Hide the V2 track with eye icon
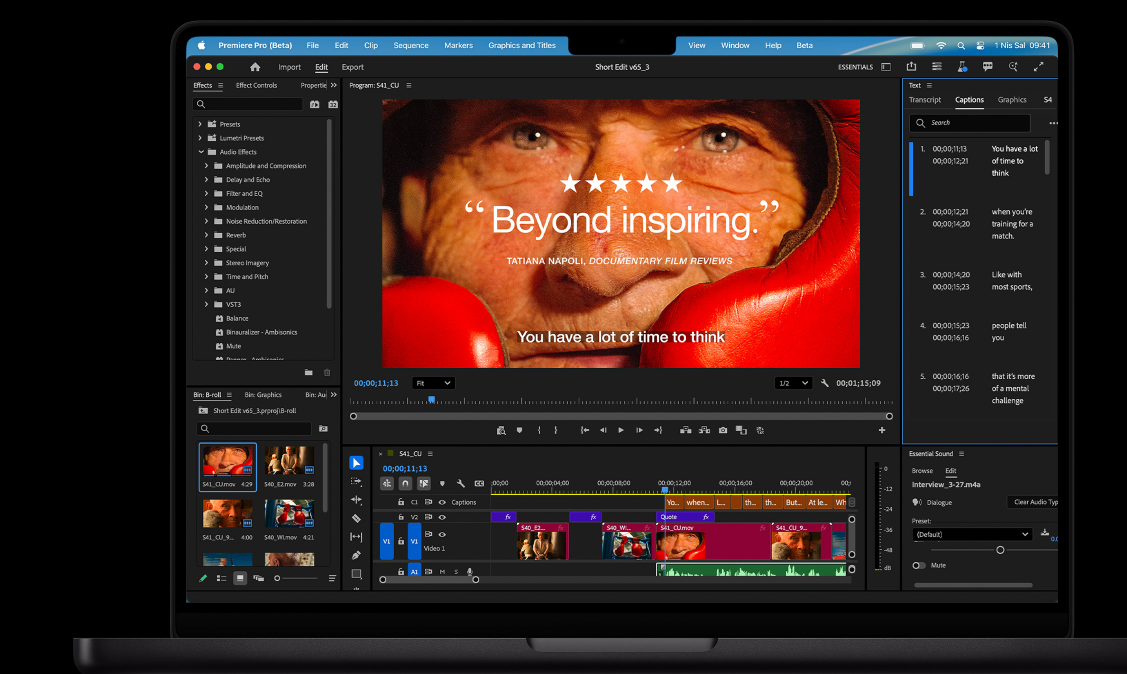Screen dimensions: 1127x674 point(442,517)
